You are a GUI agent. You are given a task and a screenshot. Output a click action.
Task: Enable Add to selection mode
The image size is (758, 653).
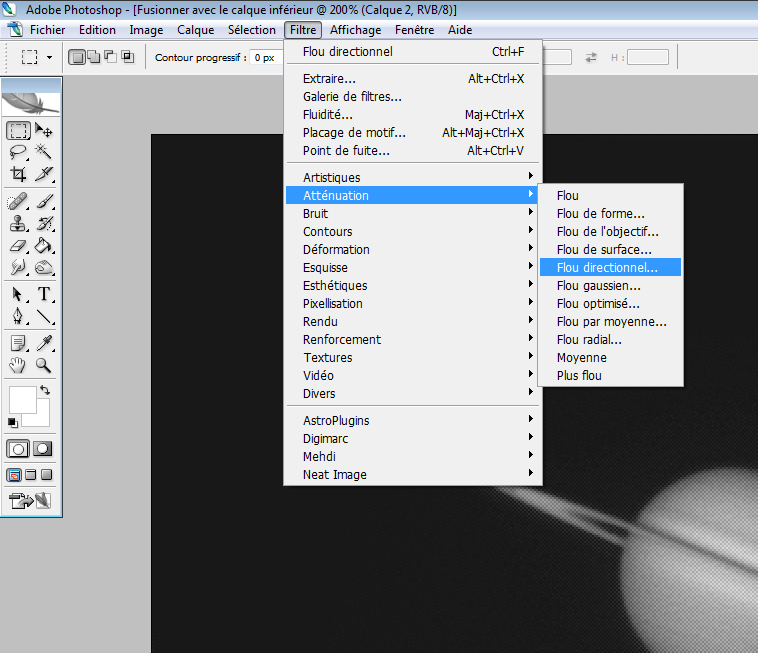click(x=93, y=57)
